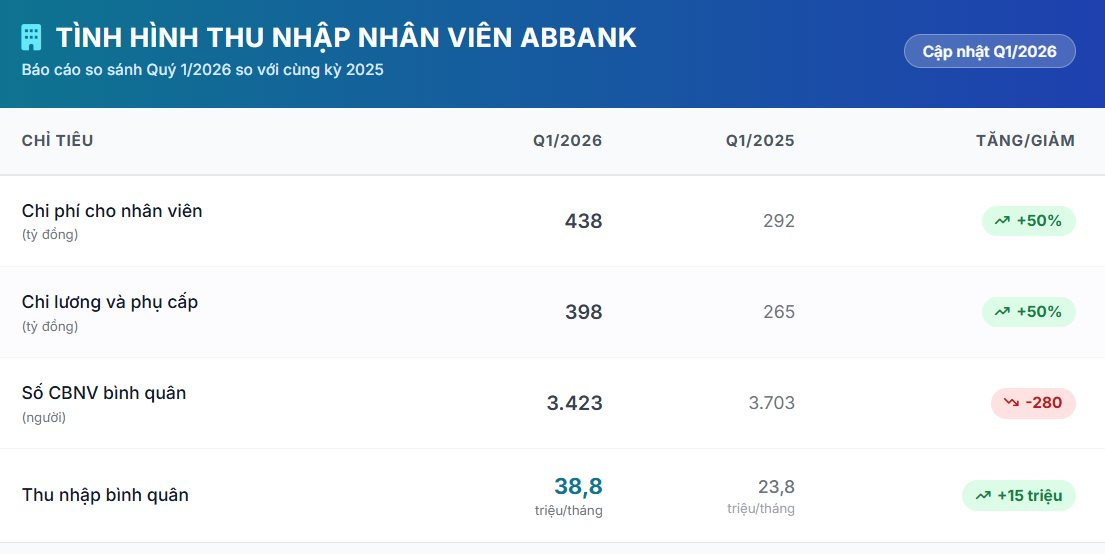This screenshot has width=1105, height=554.
Task: Click the +15 triệu change badge
Action: (x=1019, y=495)
